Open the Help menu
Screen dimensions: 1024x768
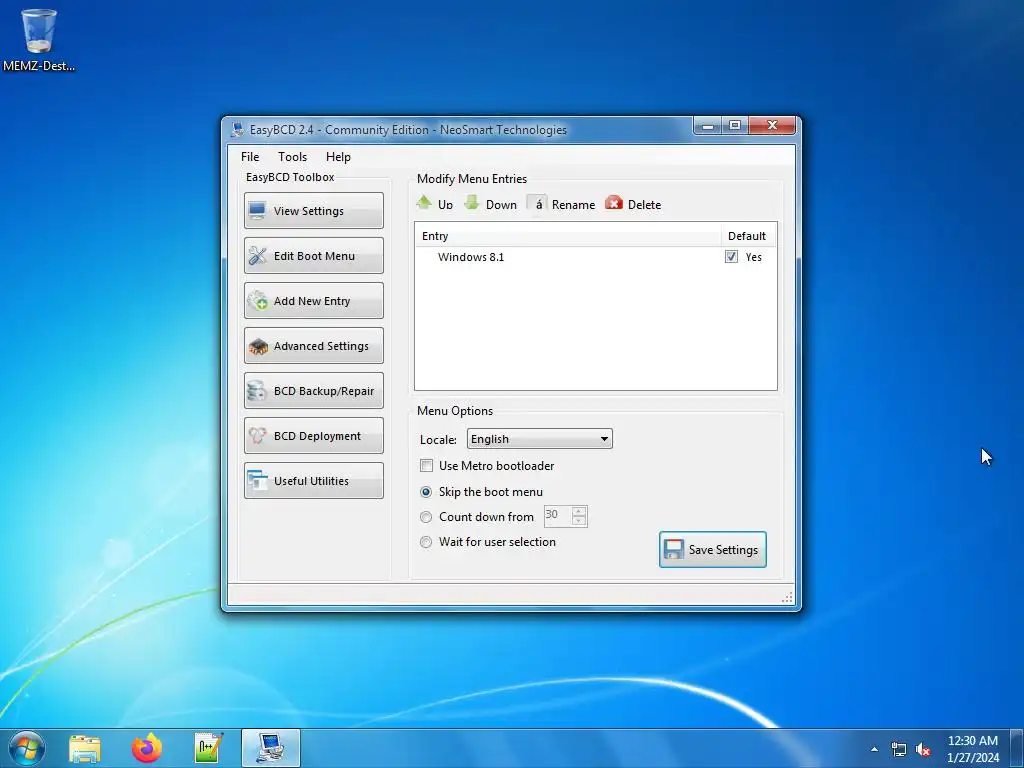[338, 157]
